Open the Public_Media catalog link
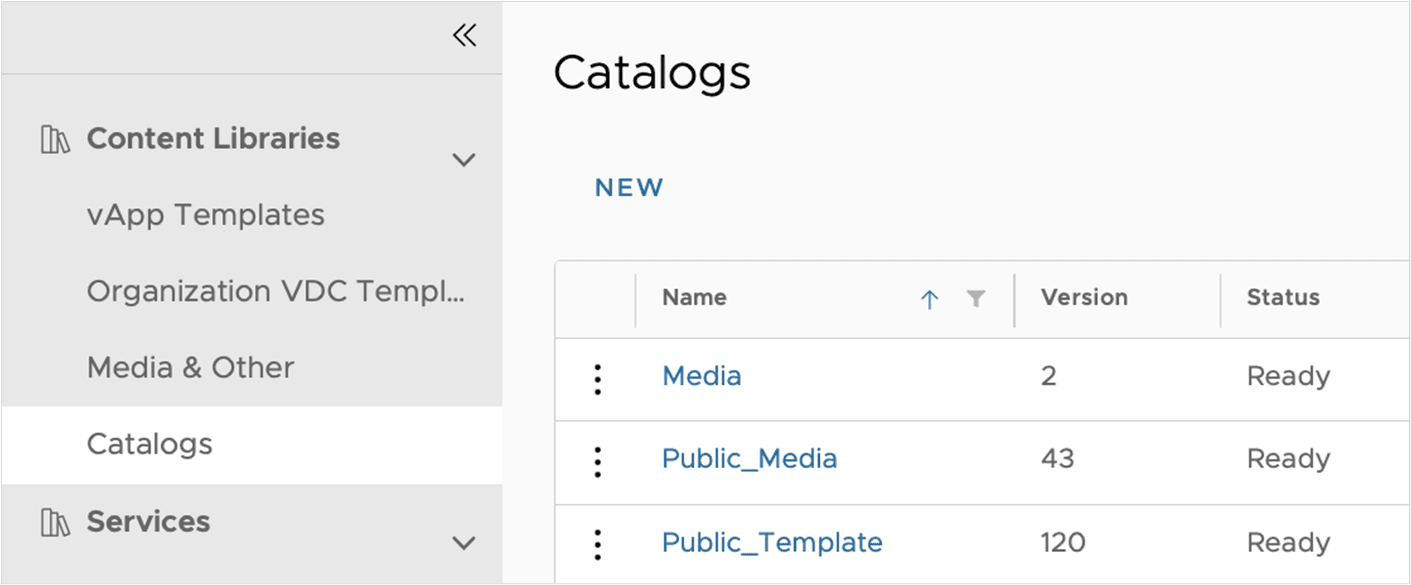This screenshot has height=585, width=1411. point(750,459)
